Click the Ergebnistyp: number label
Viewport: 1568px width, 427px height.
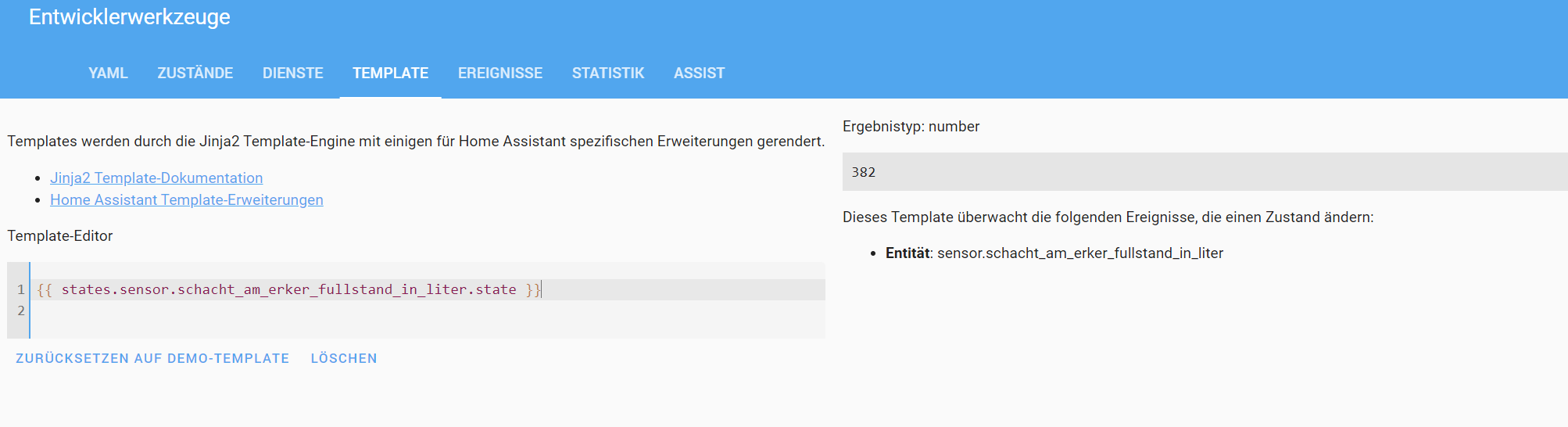pos(911,127)
